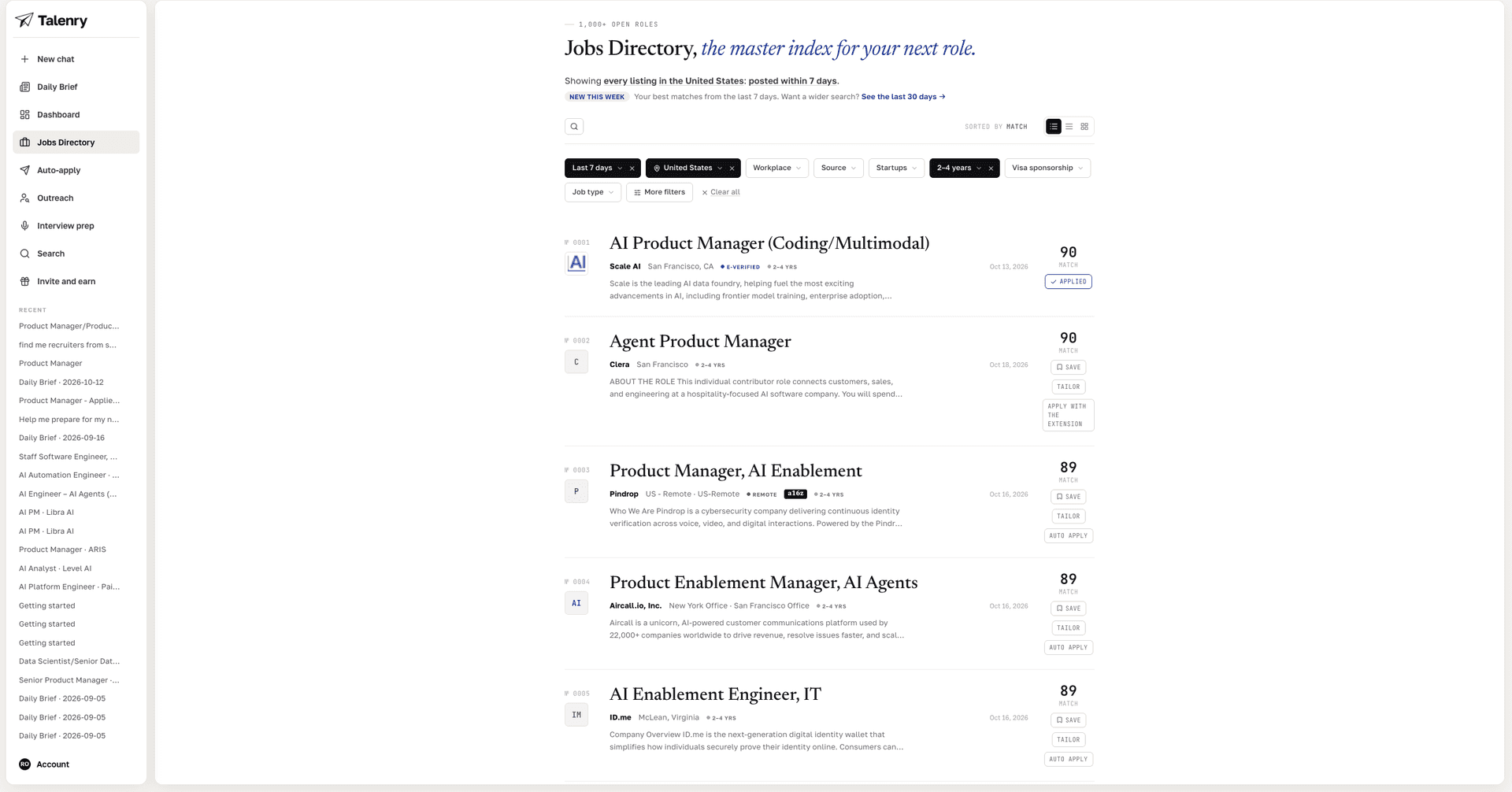
Task: Switch to detailed list view icon
Action: click(1053, 127)
